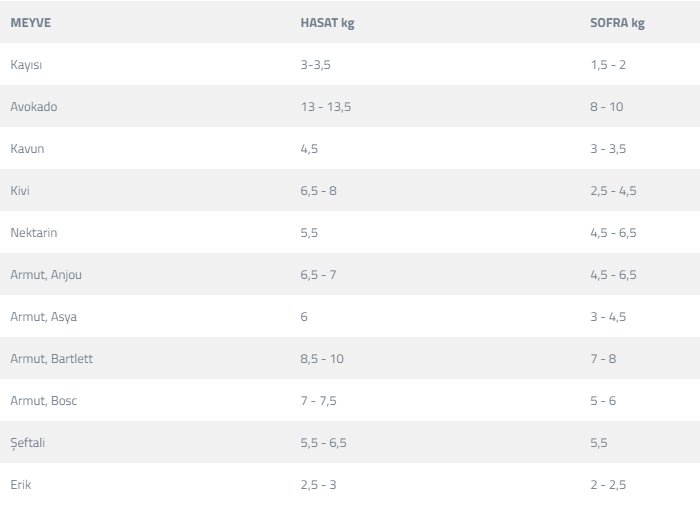Select Erik table value 2 - 2,5

coord(608,485)
